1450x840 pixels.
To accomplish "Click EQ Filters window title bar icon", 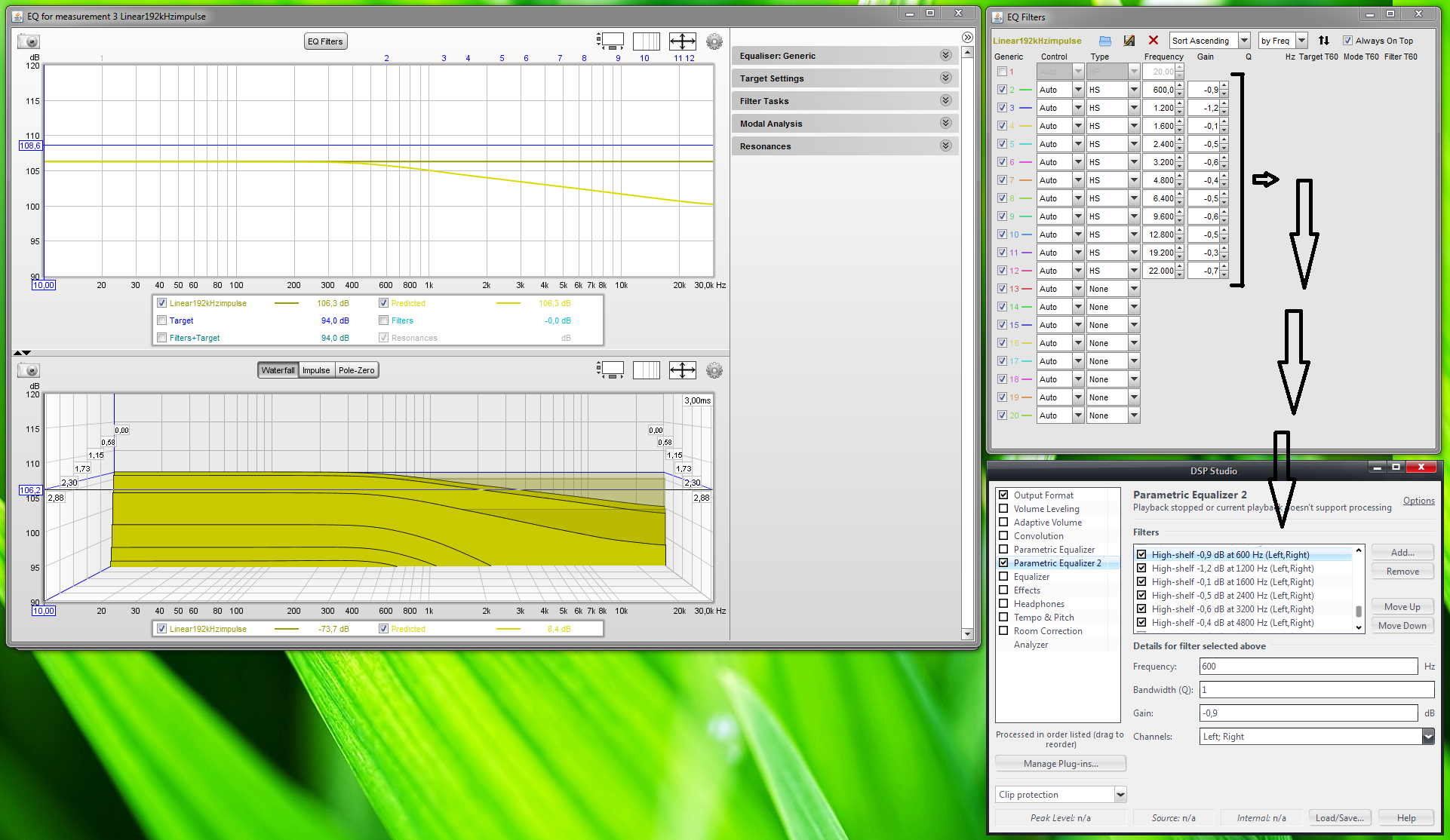I will (x=997, y=17).
